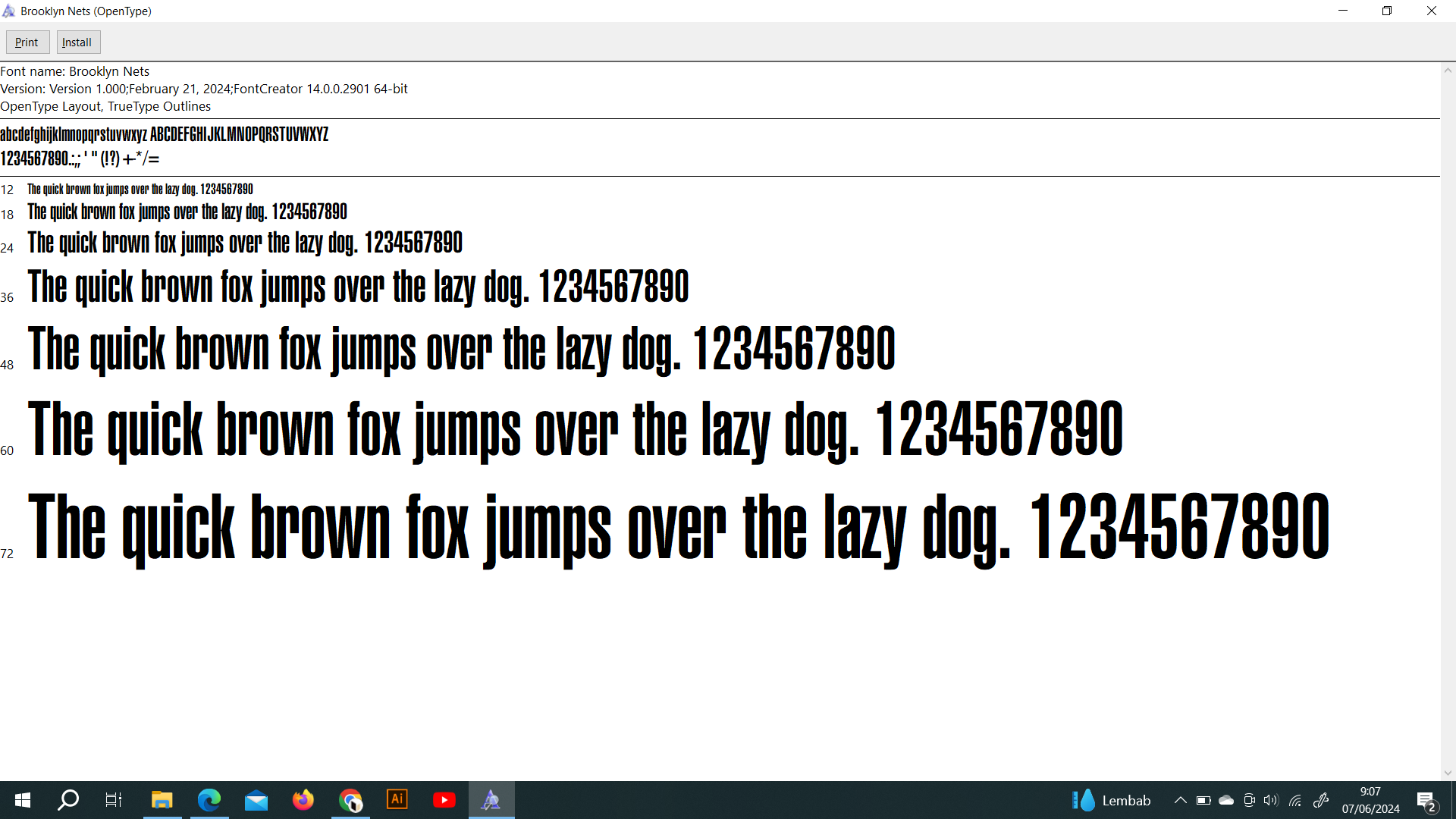Expand hidden system tray icons
This screenshot has height=819, width=1456.
(x=1180, y=800)
